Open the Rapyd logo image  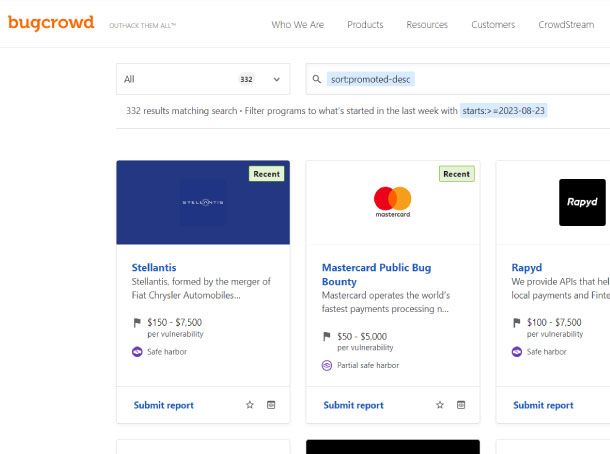582,202
